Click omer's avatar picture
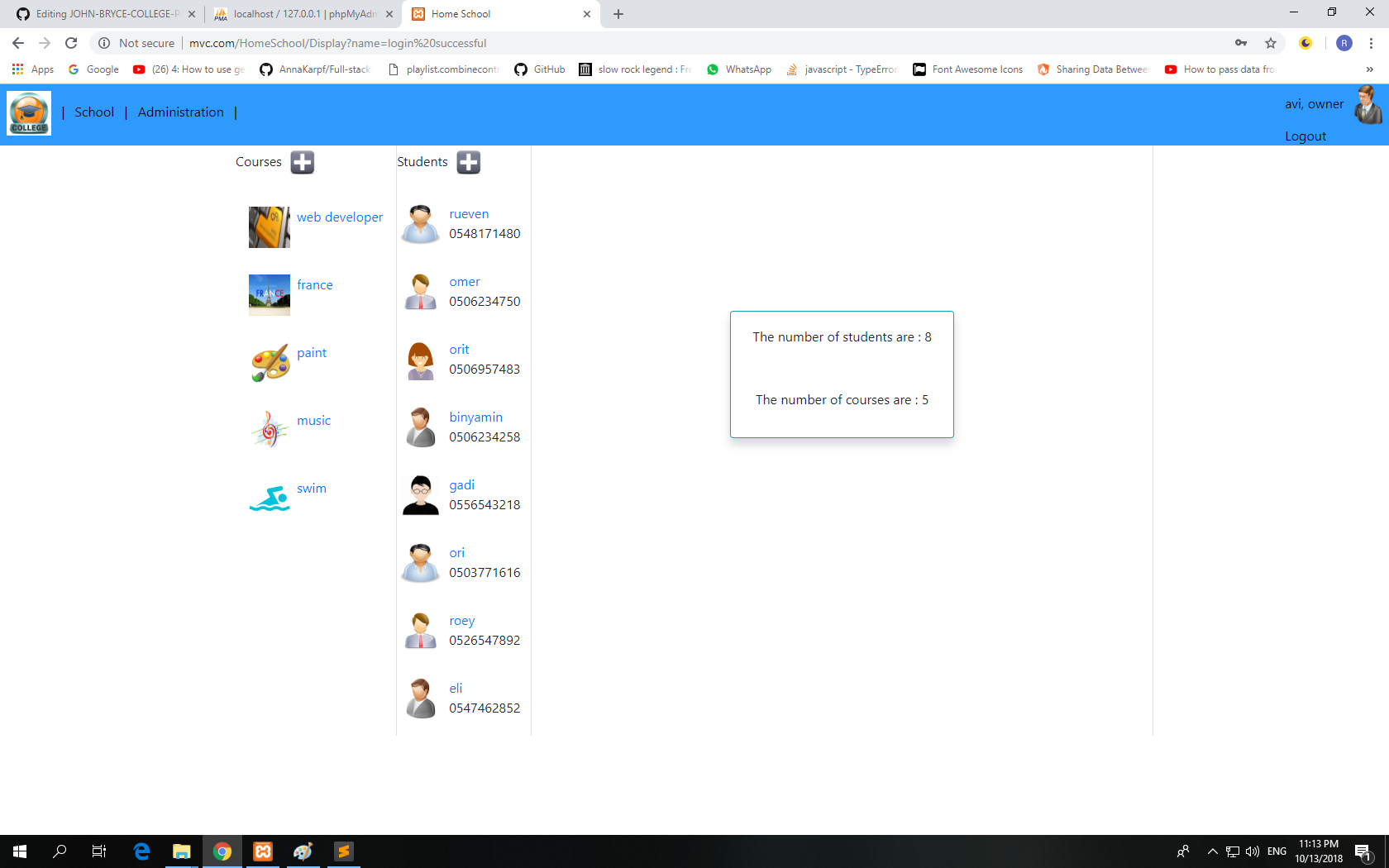Screen dimensions: 1389x868 click(x=421, y=292)
